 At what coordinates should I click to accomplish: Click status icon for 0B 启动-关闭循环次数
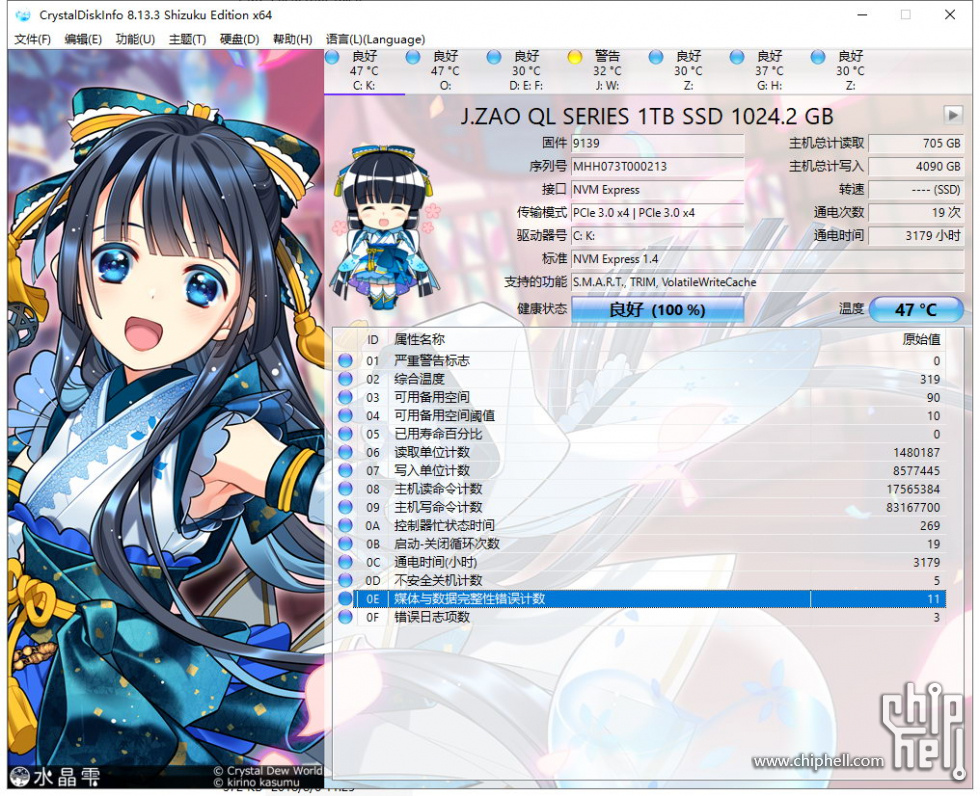(x=345, y=544)
